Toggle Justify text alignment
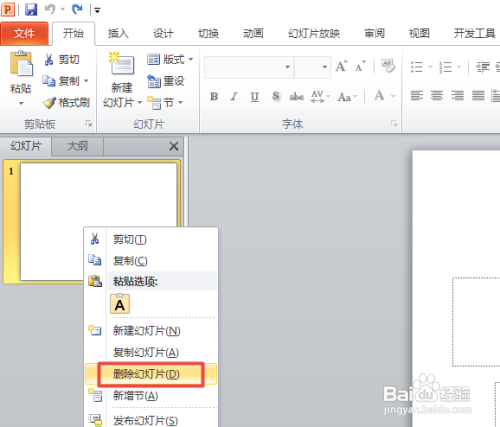The image size is (500, 427). (478, 96)
